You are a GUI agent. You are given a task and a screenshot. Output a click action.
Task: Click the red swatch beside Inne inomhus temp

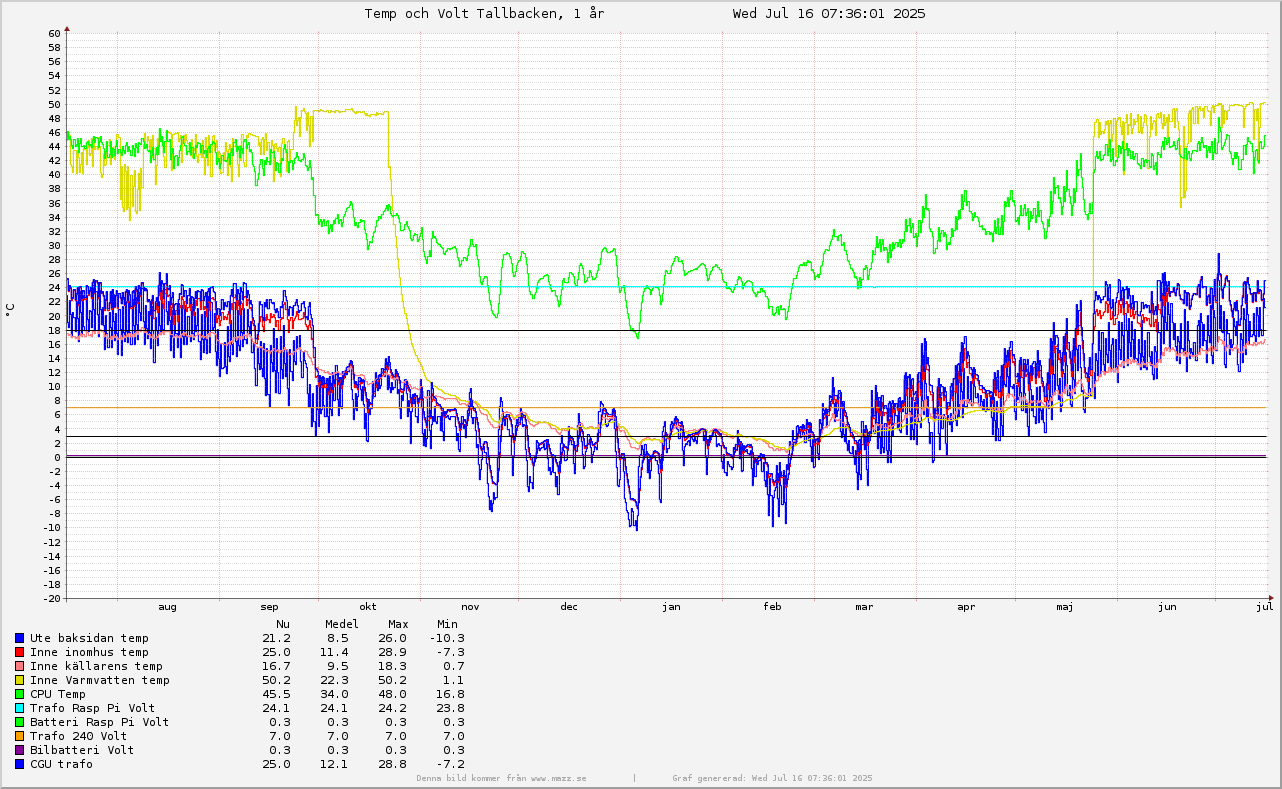coord(19,652)
